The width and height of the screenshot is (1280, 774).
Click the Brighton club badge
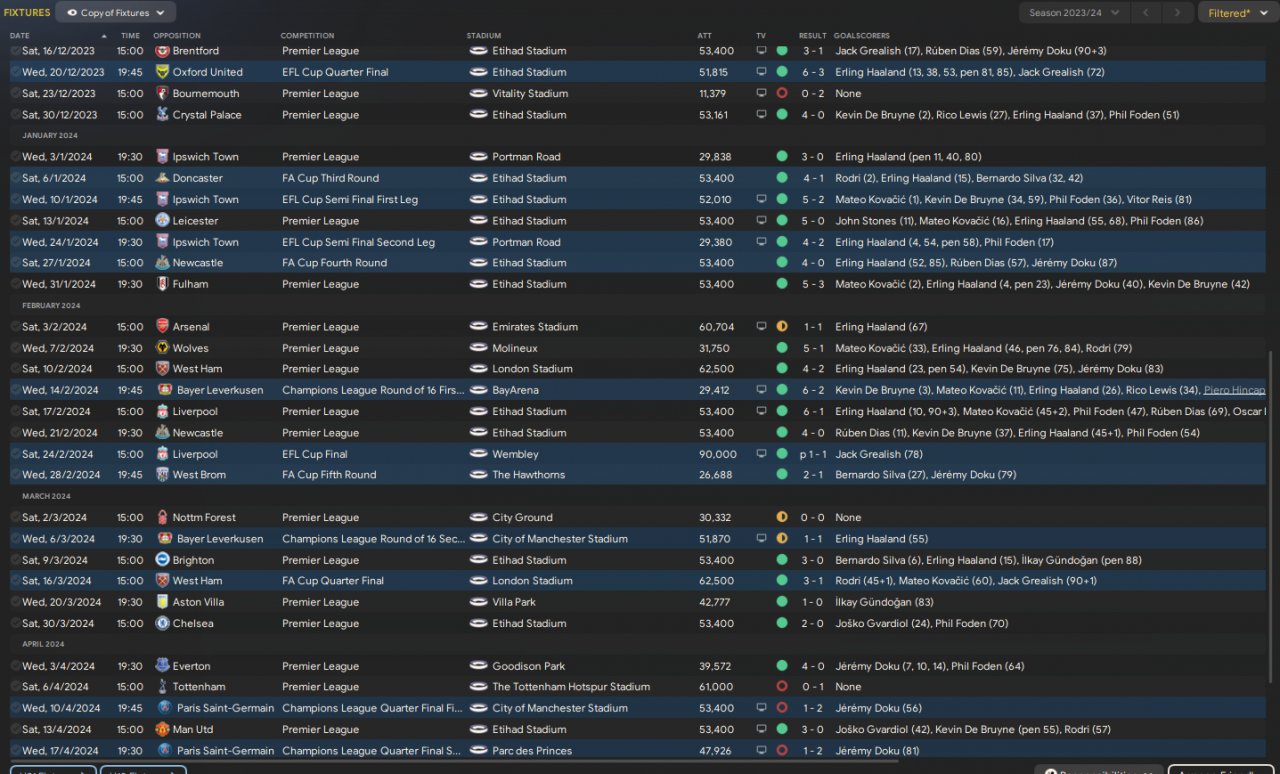(x=162, y=560)
